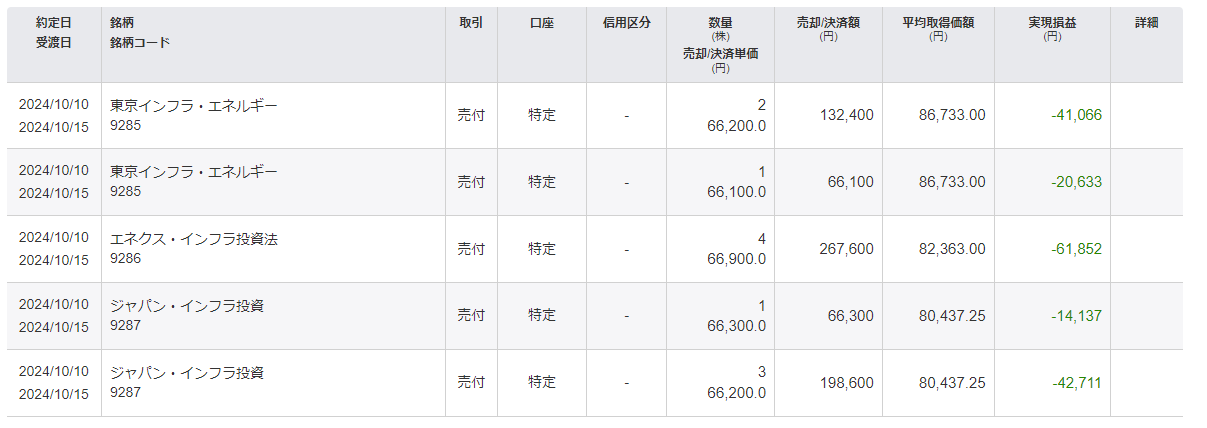Click the realized loss value -42,711
The image size is (1207, 428).
click(1076, 383)
